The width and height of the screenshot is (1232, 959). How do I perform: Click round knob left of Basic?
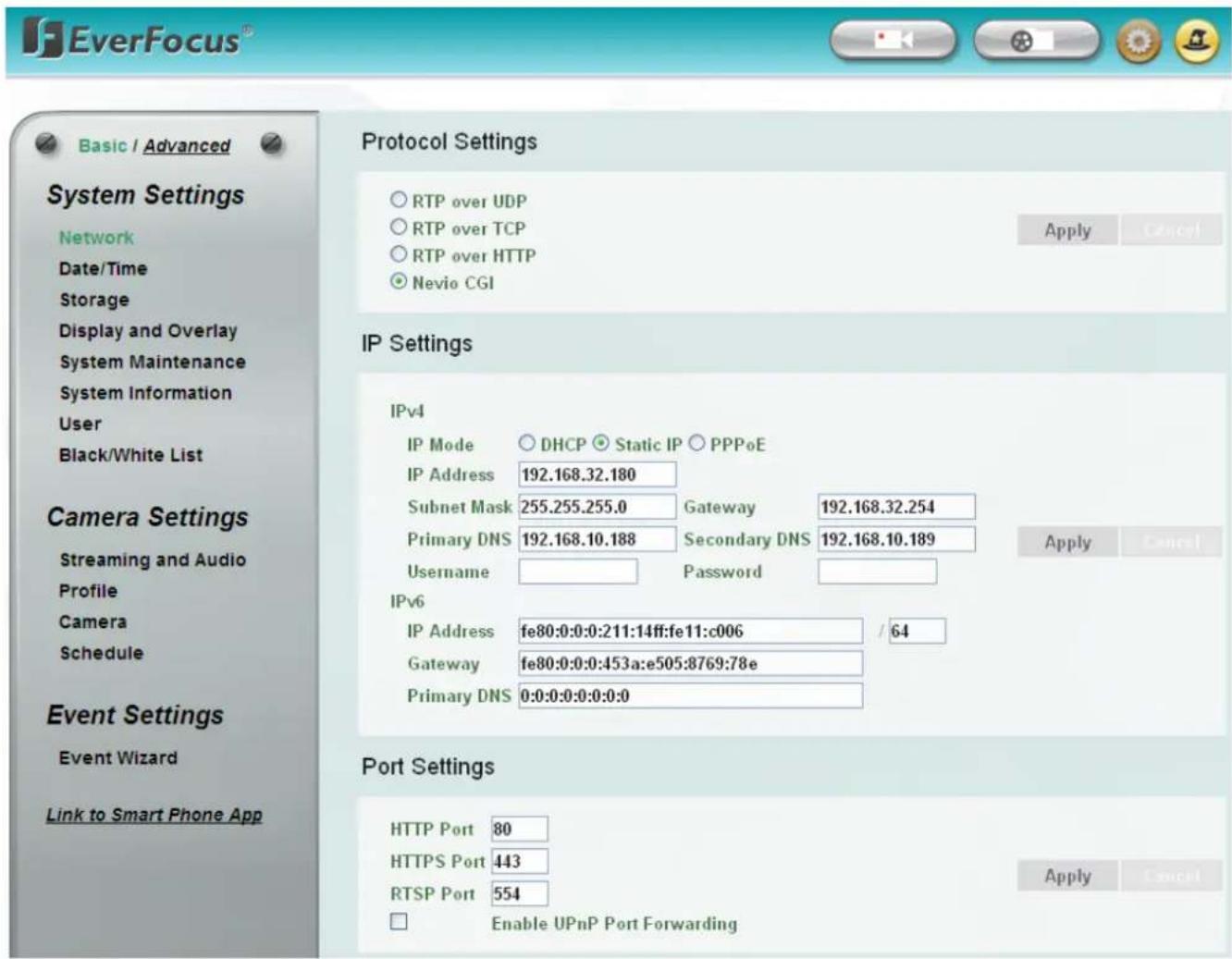click(x=46, y=144)
